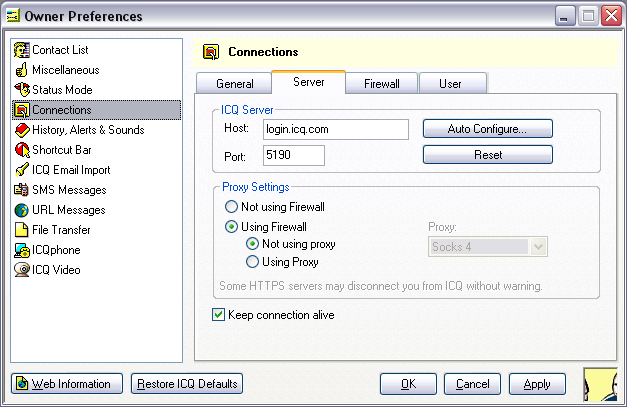
Task: Switch to the Firewall tab
Action: coord(381,84)
